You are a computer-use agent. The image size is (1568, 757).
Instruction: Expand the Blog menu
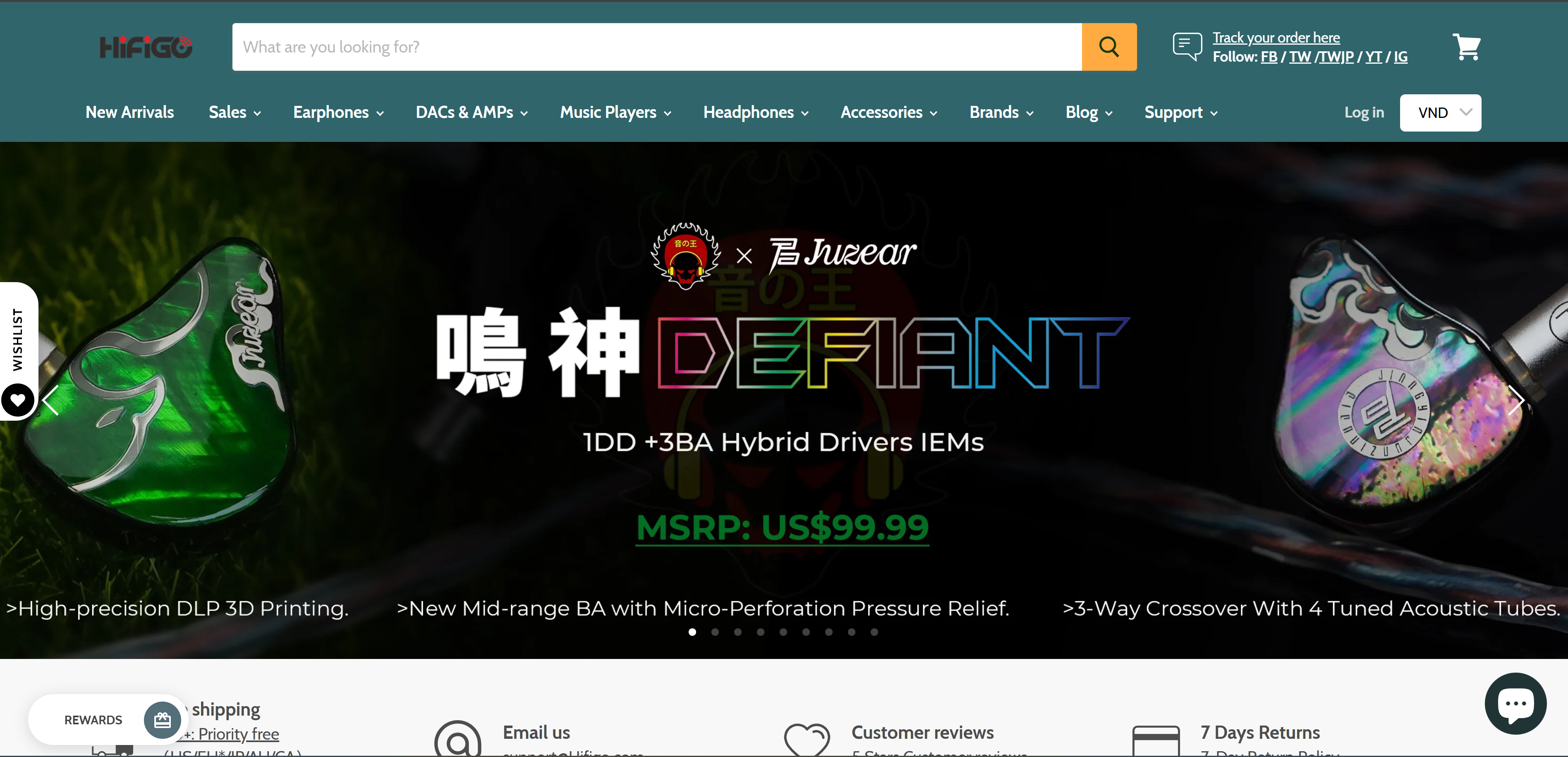(1089, 112)
